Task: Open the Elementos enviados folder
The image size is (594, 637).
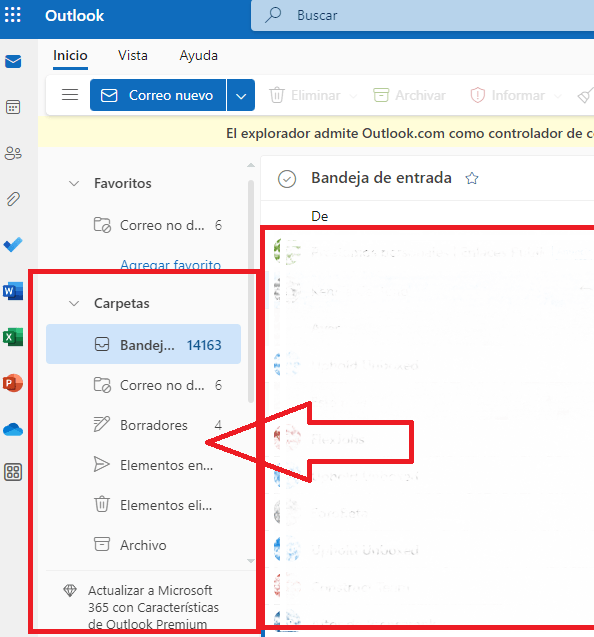Action: [143, 465]
